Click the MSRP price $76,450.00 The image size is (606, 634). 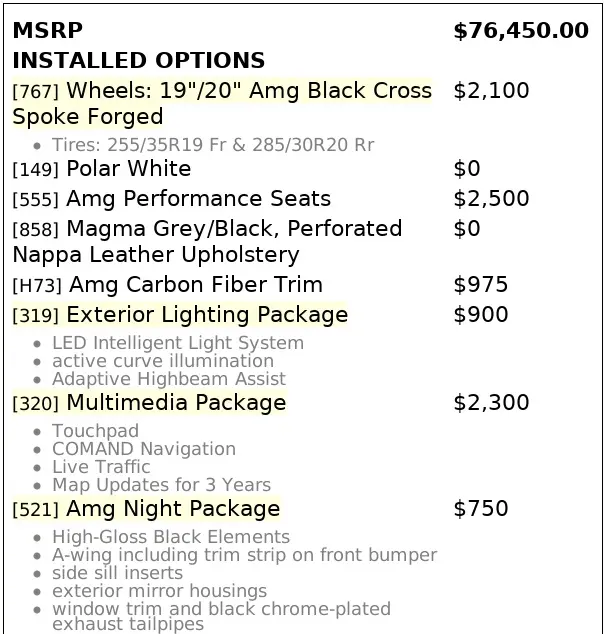tap(520, 31)
